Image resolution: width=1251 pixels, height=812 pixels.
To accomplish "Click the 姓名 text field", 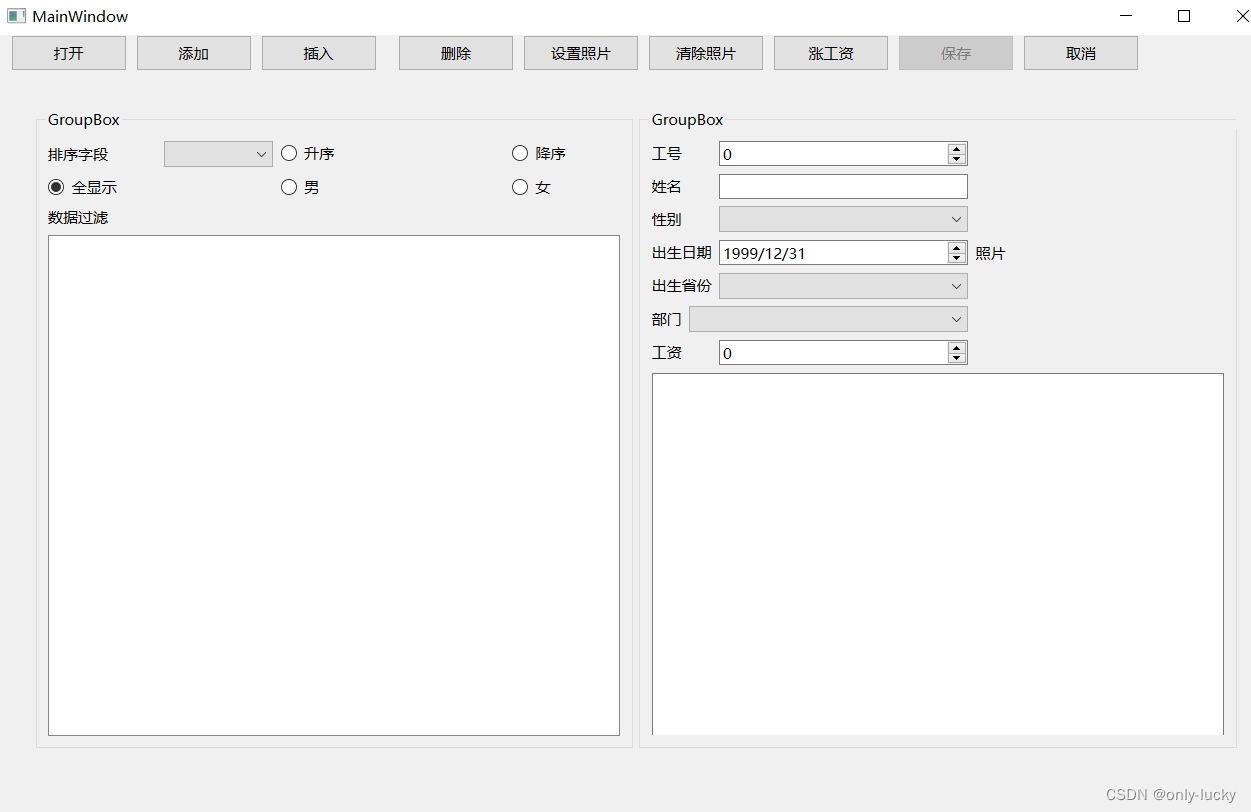I will point(843,187).
